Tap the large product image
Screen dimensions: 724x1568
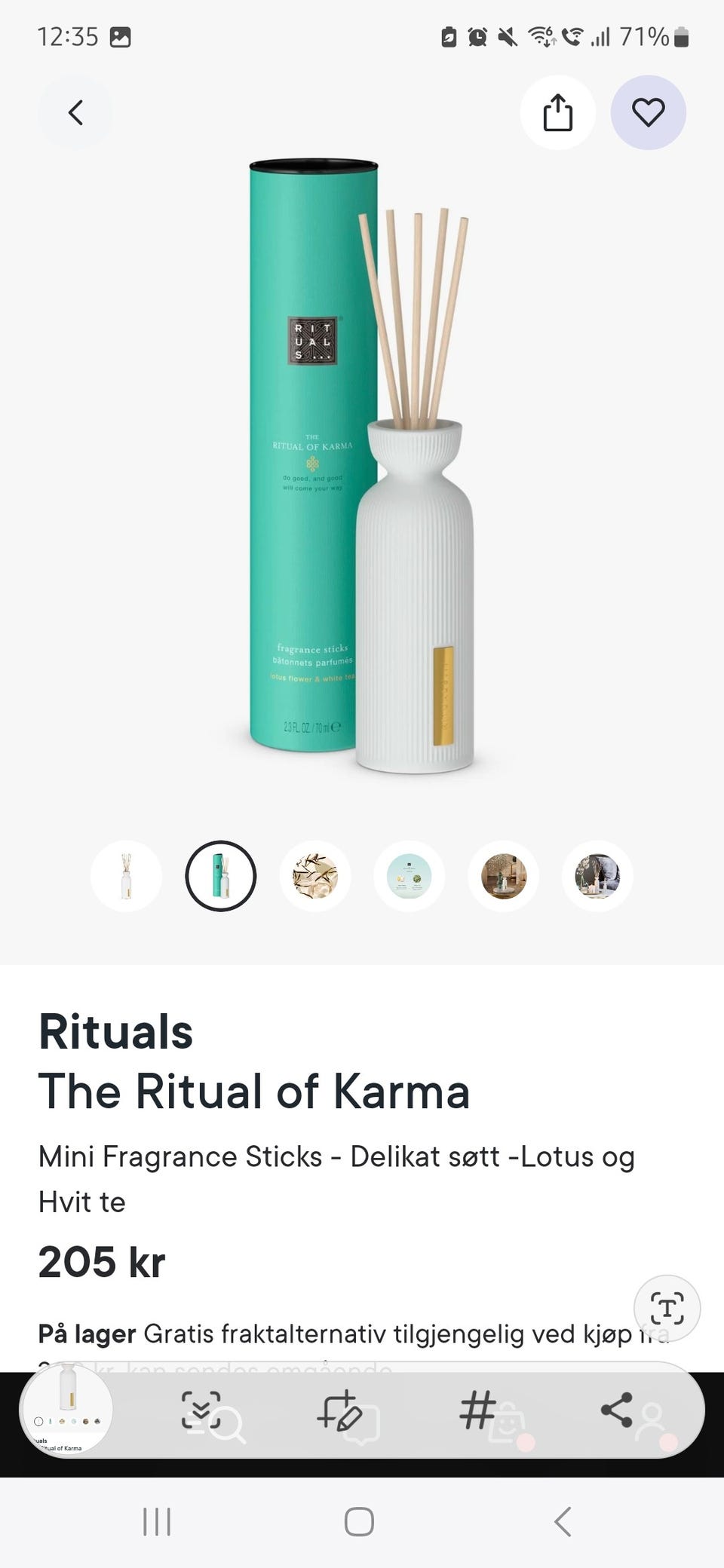click(x=362, y=466)
